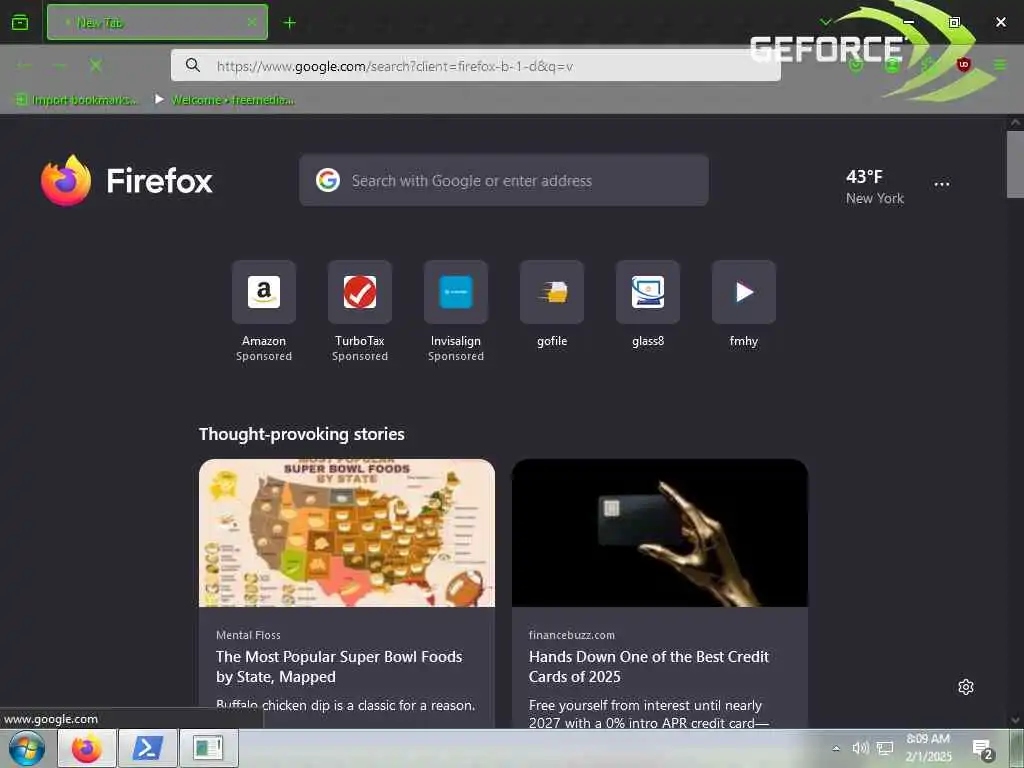The height and width of the screenshot is (768, 1024).
Task: Open the volume speaker tray icon
Action: click(860, 748)
